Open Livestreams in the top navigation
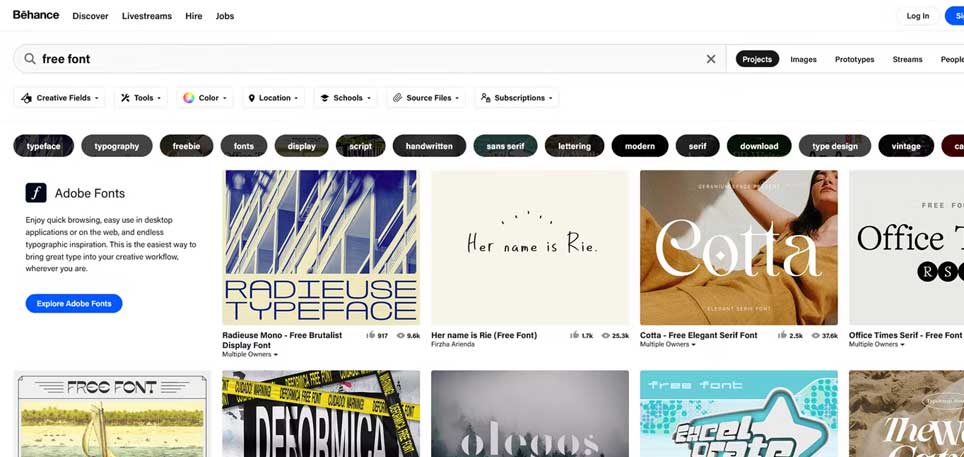 click(147, 16)
